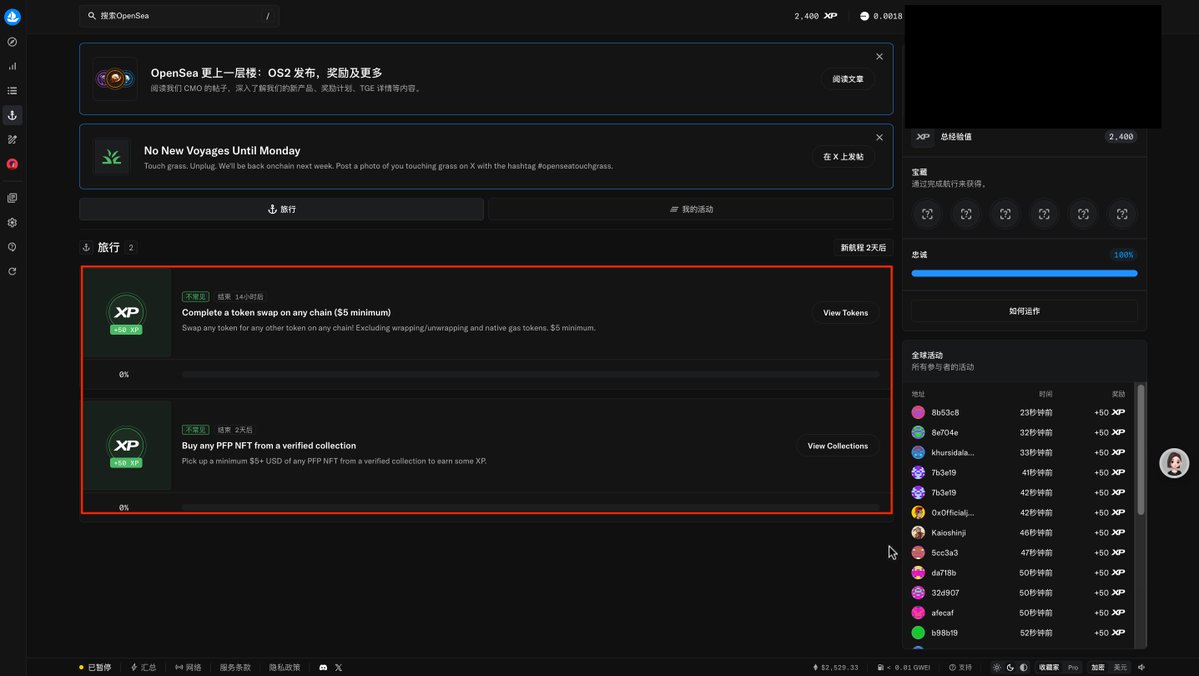This screenshot has width=1199, height=676.
Task: Open the da718b address in global activity
Action: (x=944, y=573)
